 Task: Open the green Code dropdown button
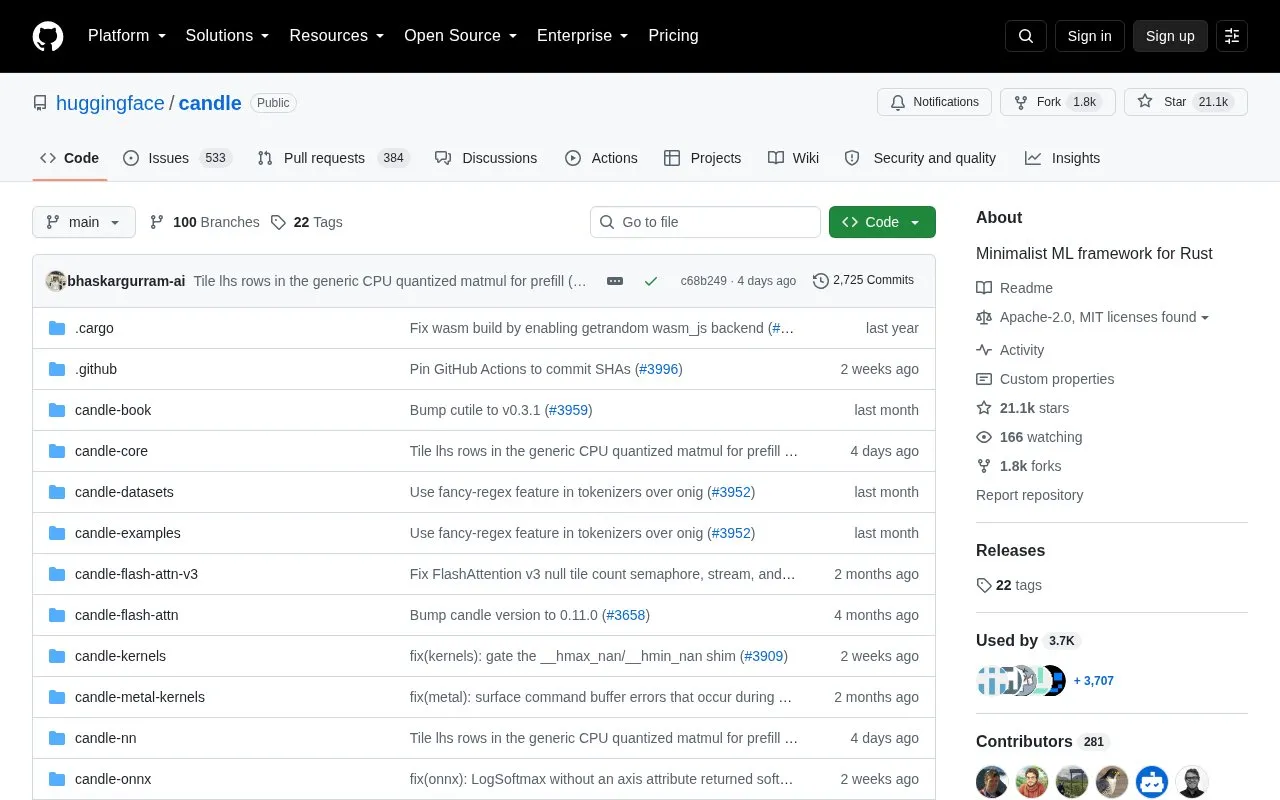pos(882,222)
